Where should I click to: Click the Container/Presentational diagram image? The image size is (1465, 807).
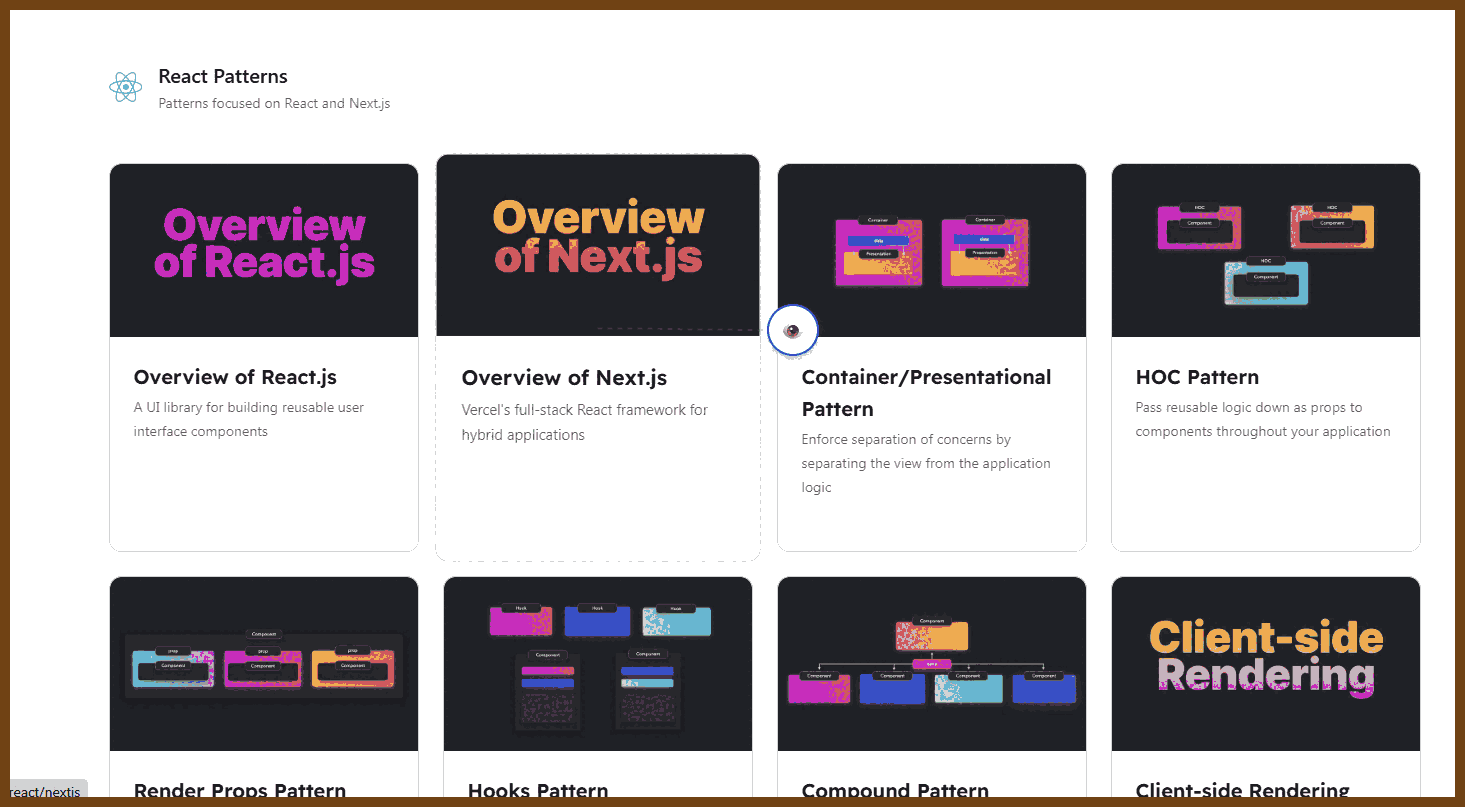(931, 250)
